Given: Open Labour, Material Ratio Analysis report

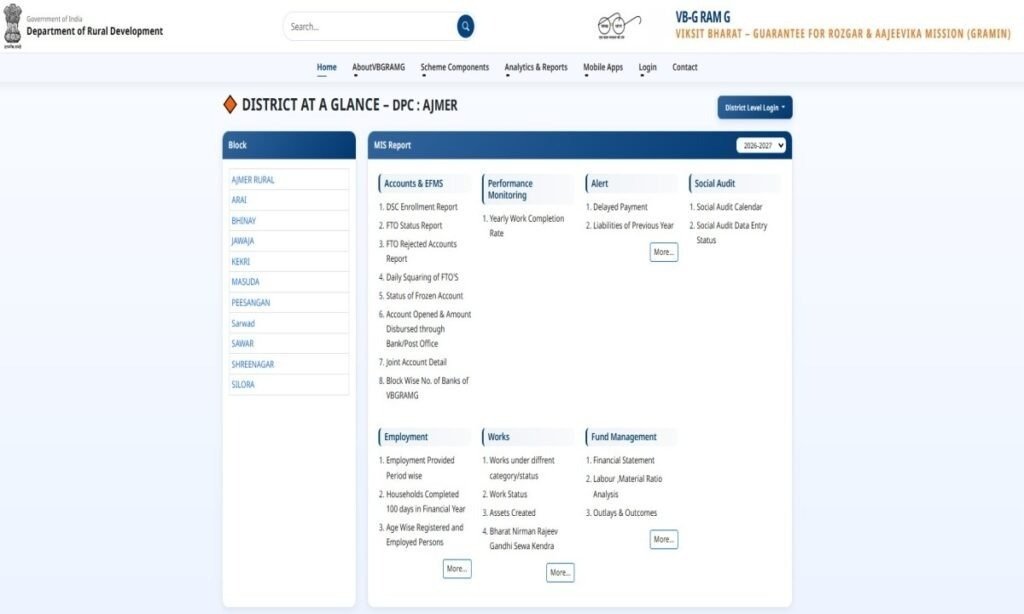Looking at the screenshot, I should pyautogui.click(x=627, y=487).
